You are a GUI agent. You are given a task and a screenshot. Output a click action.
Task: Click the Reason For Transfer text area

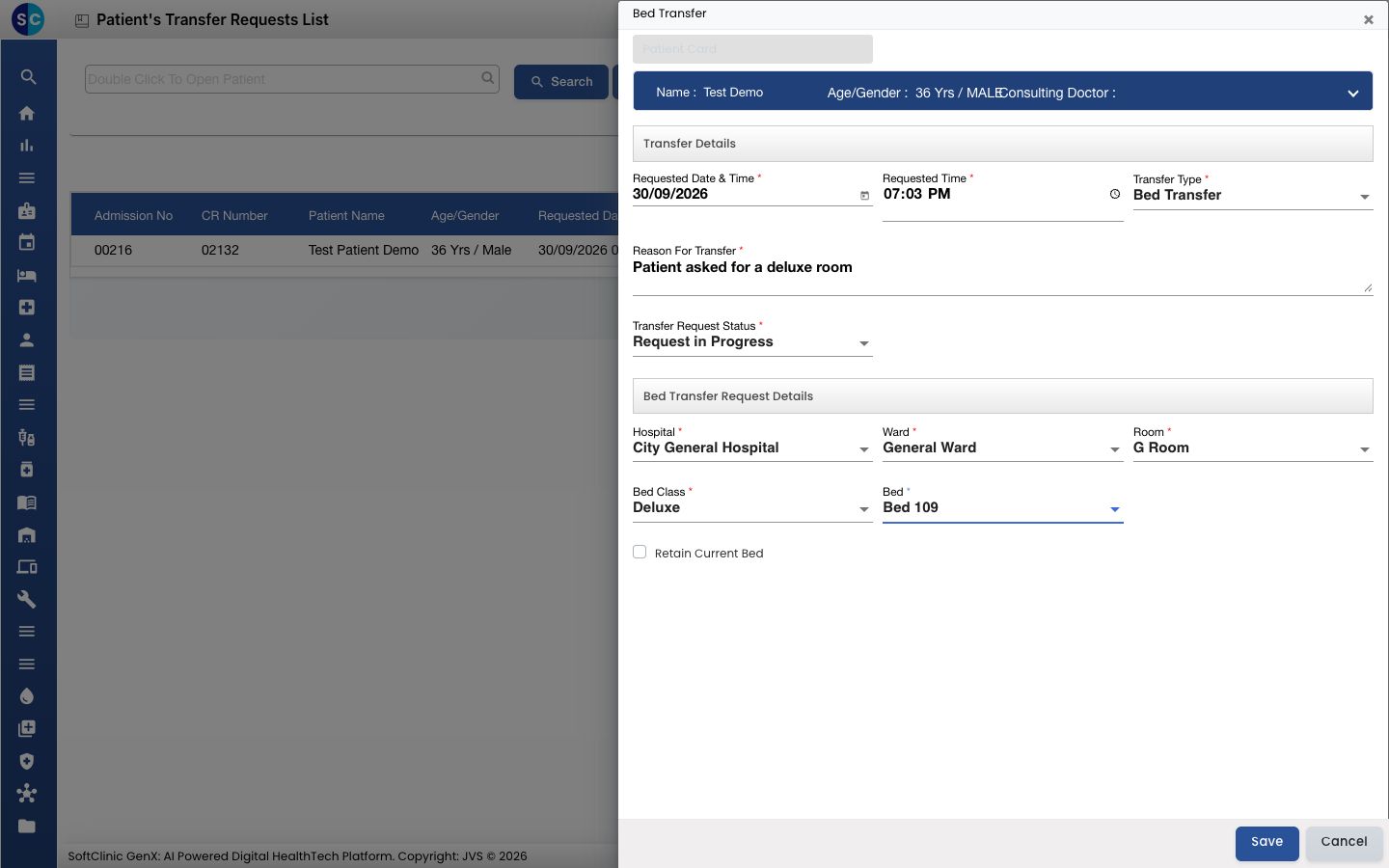point(1002,276)
